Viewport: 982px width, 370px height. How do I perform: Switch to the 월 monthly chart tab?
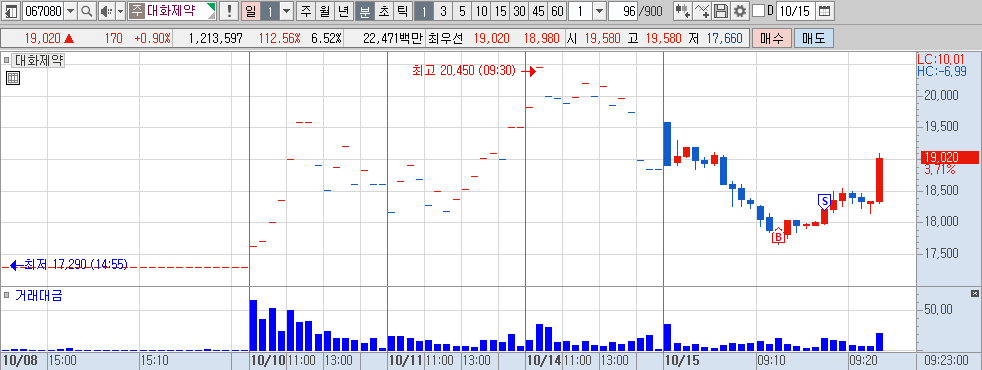click(324, 11)
